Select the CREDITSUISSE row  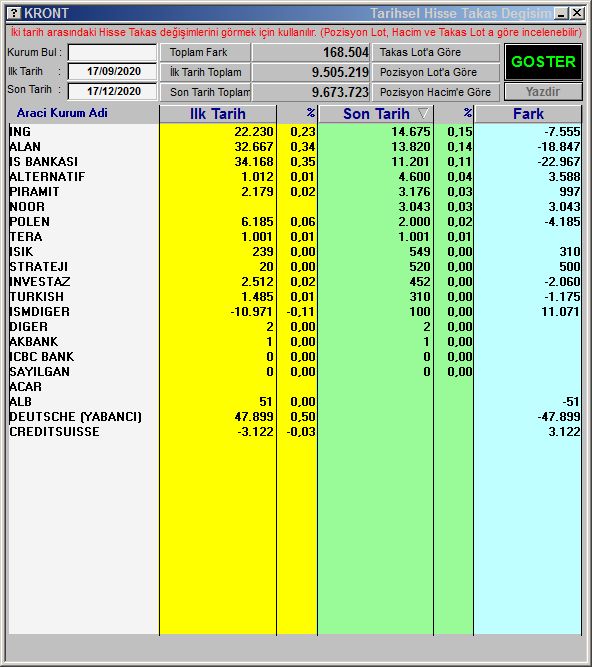click(x=295, y=432)
